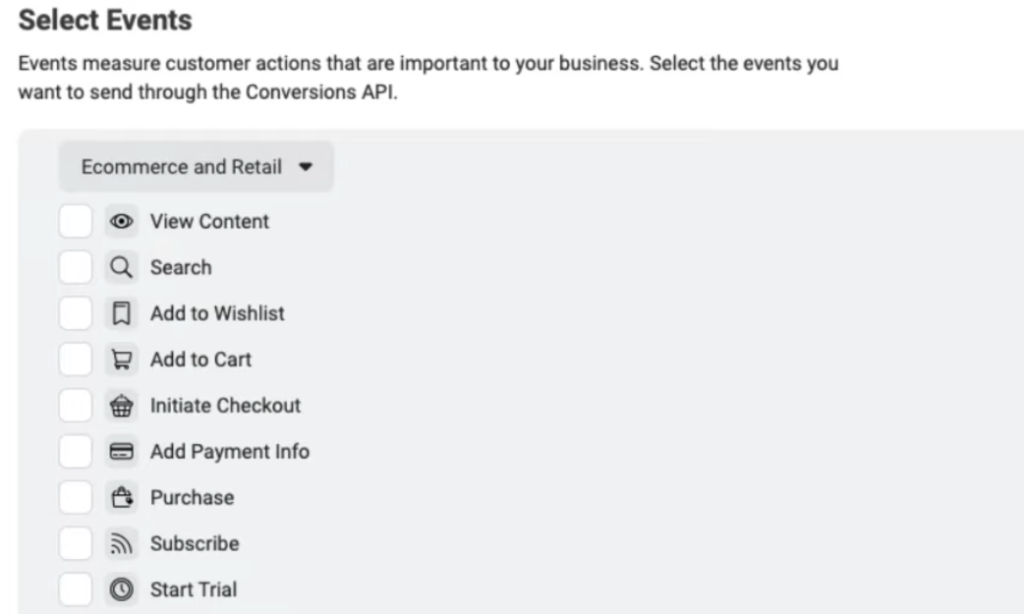
Task: Click the credit card icon for Add Payment Info
Action: pyautogui.click(x=121, y=452)
